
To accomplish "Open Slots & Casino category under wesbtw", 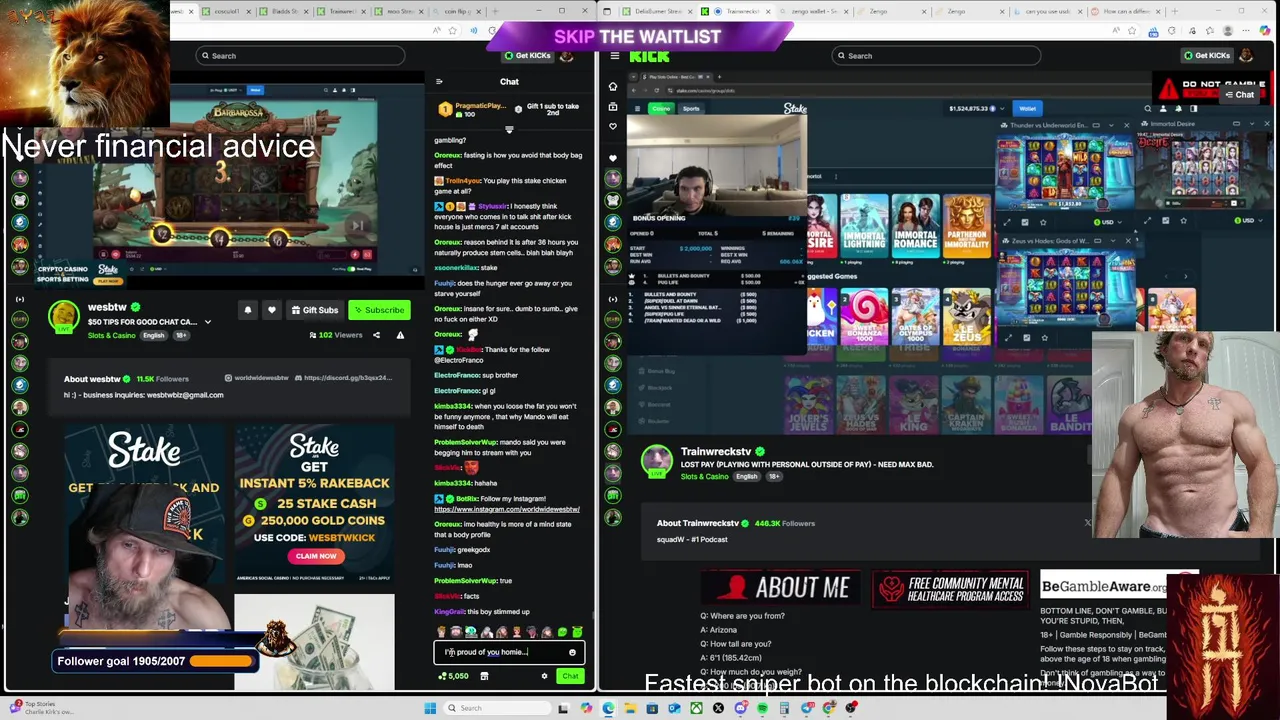I will pyautogui.click(x=111, y=335).
